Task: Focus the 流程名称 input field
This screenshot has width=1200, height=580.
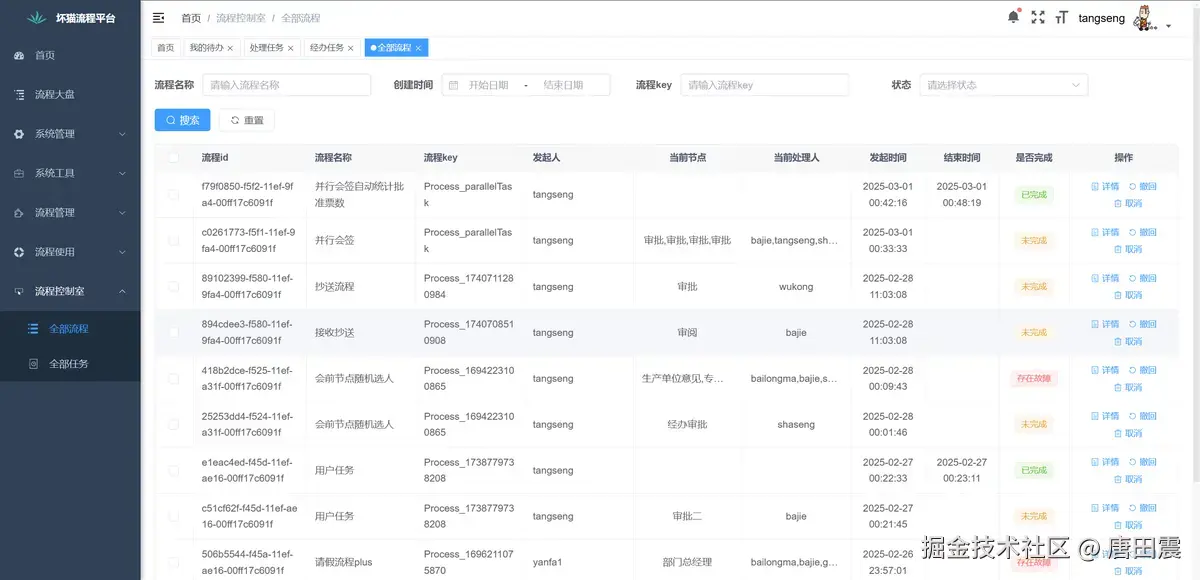Action: pos(287,85)
